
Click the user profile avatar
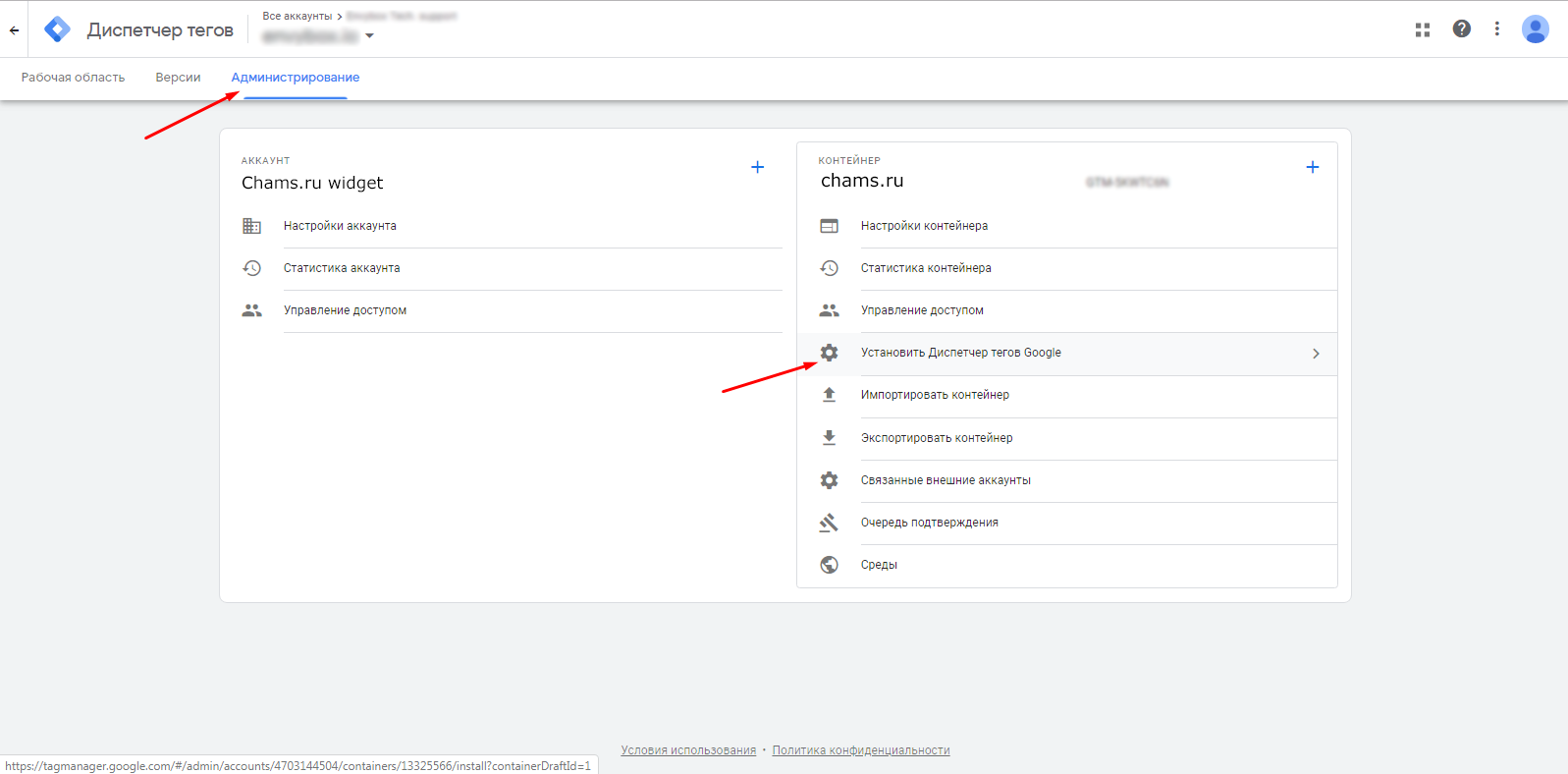click(1535, 29)
